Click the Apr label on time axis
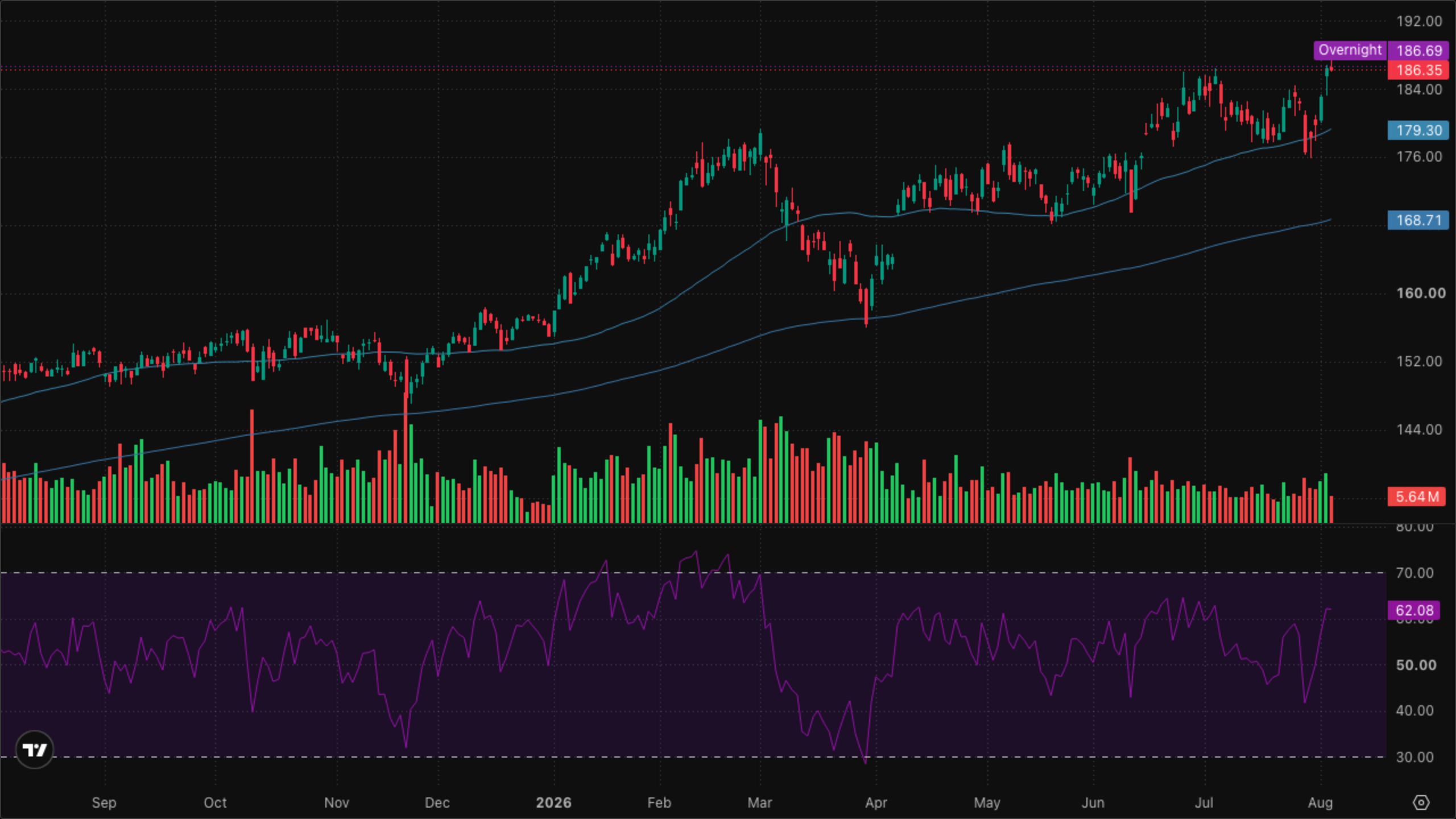1456x819 pixels. coord(876,803)
